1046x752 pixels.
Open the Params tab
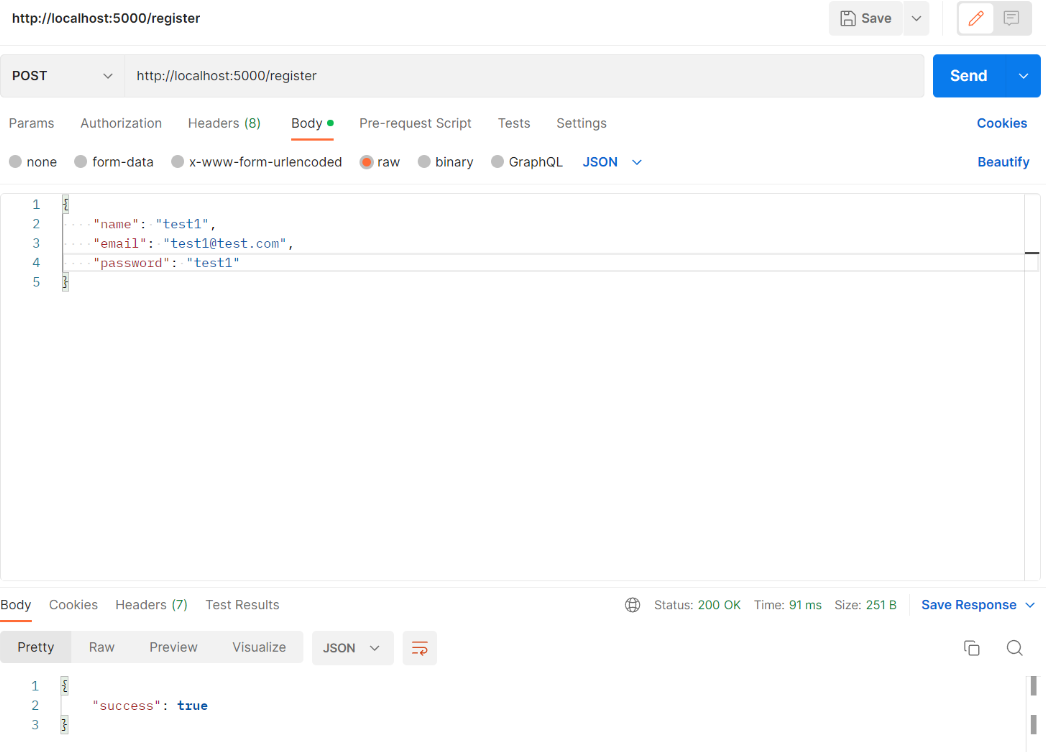pos(31,123)
